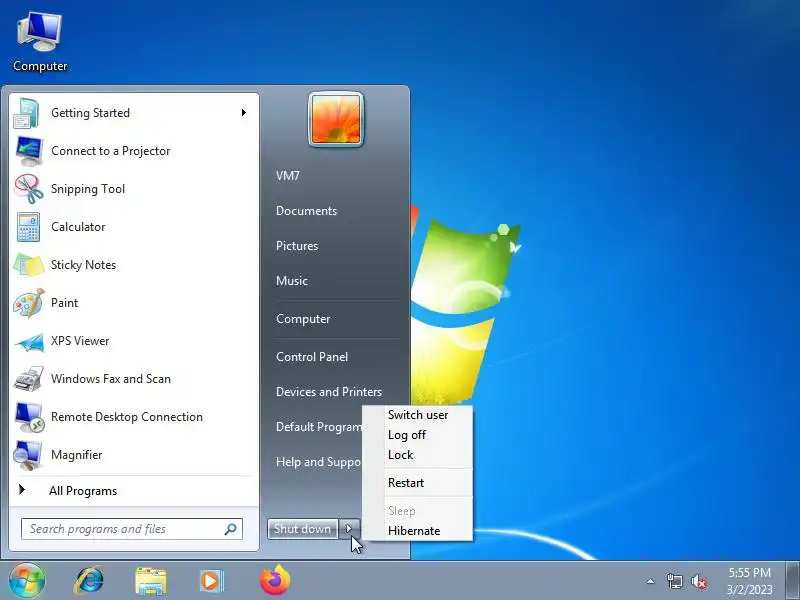Click the Getting Started icon
This screenshot has width=800, height=600.
[27, 113]
